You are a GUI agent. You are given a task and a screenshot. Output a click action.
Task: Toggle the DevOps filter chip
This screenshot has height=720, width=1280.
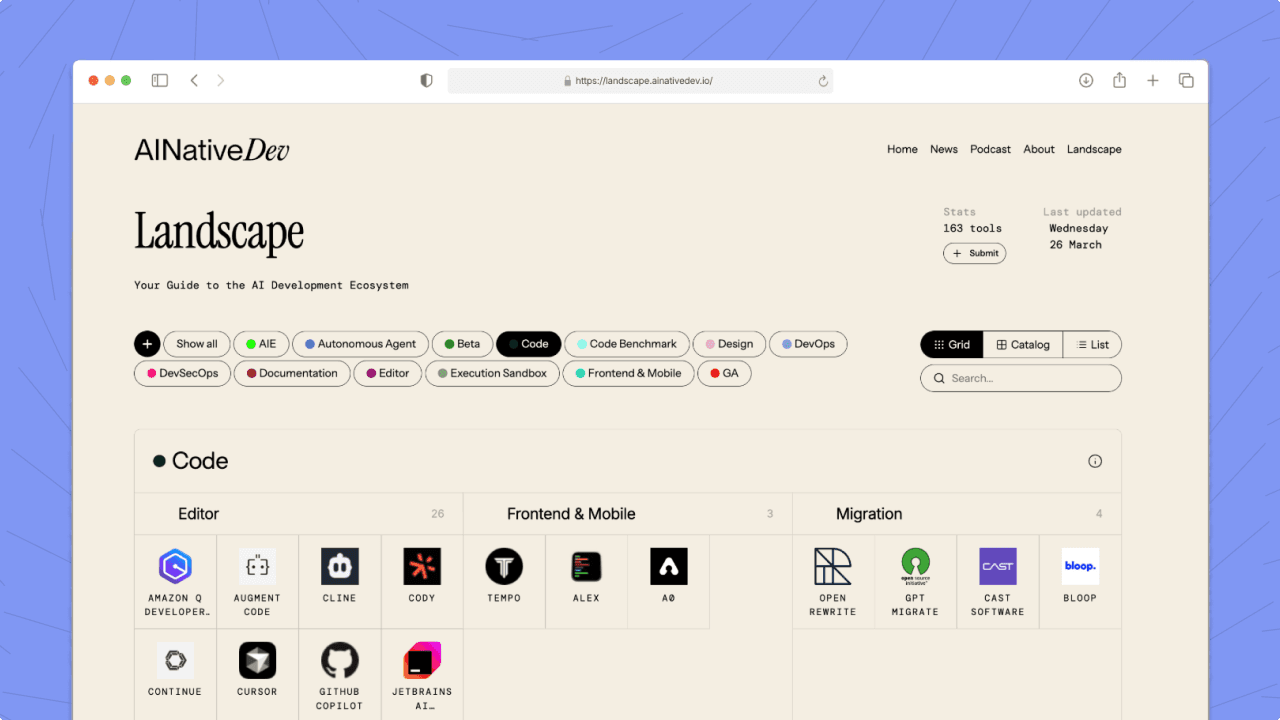coord(809,344)
